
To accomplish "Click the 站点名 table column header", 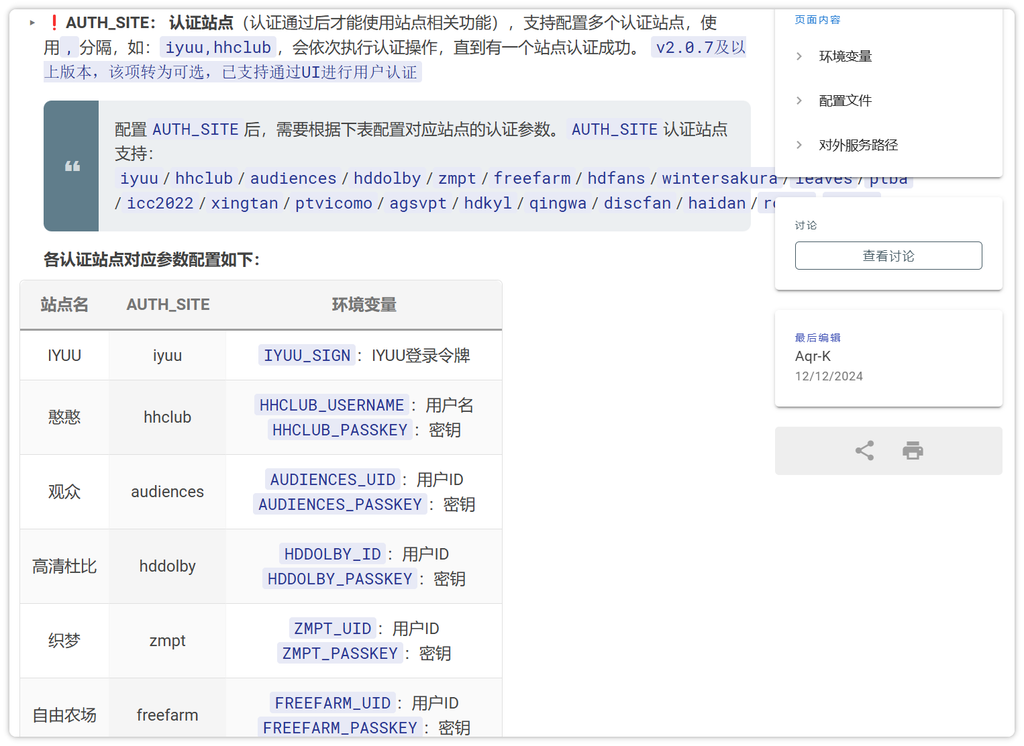I will pyautogui.click(x=64, y=305).
